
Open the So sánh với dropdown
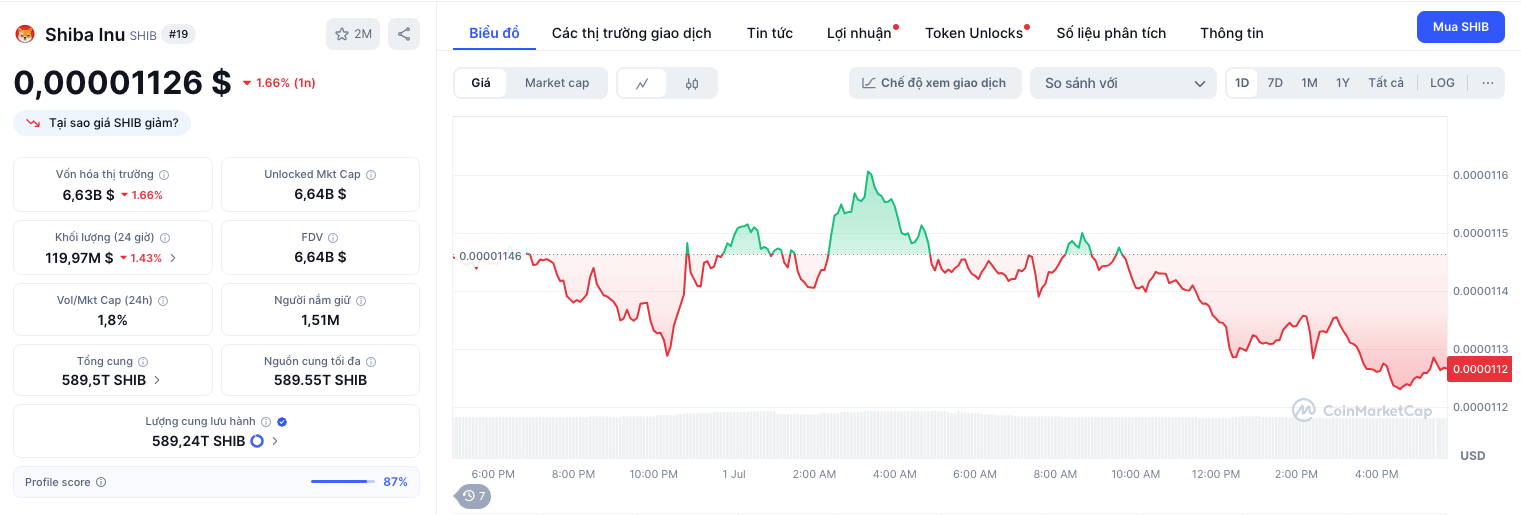1123,83
